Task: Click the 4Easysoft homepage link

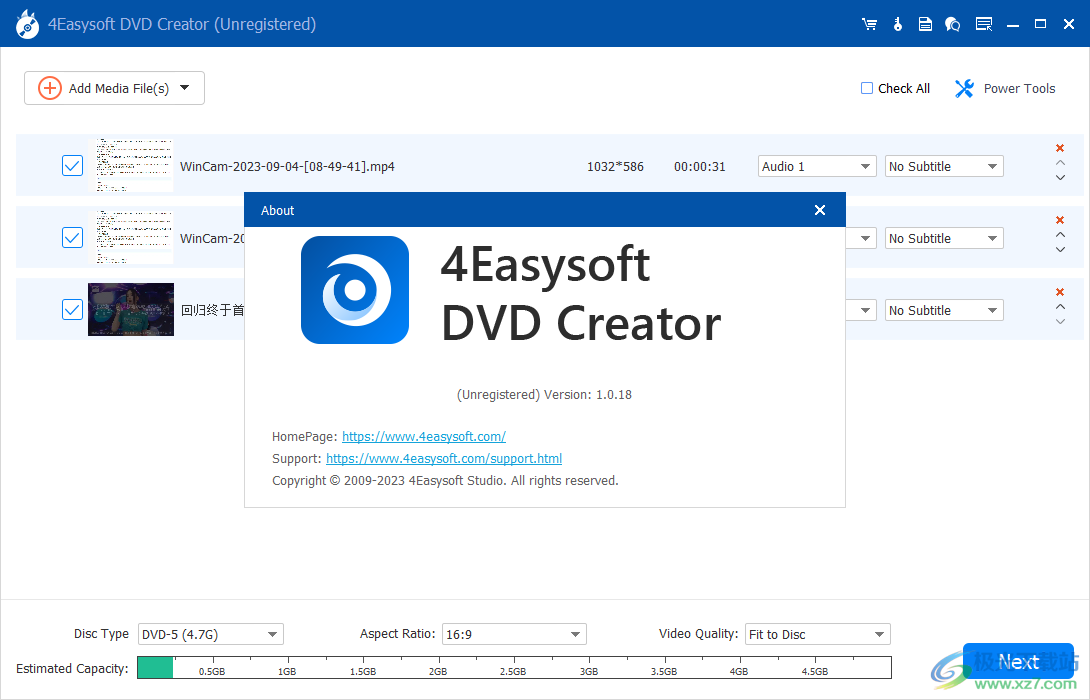Action: click(x=423, y=436)
